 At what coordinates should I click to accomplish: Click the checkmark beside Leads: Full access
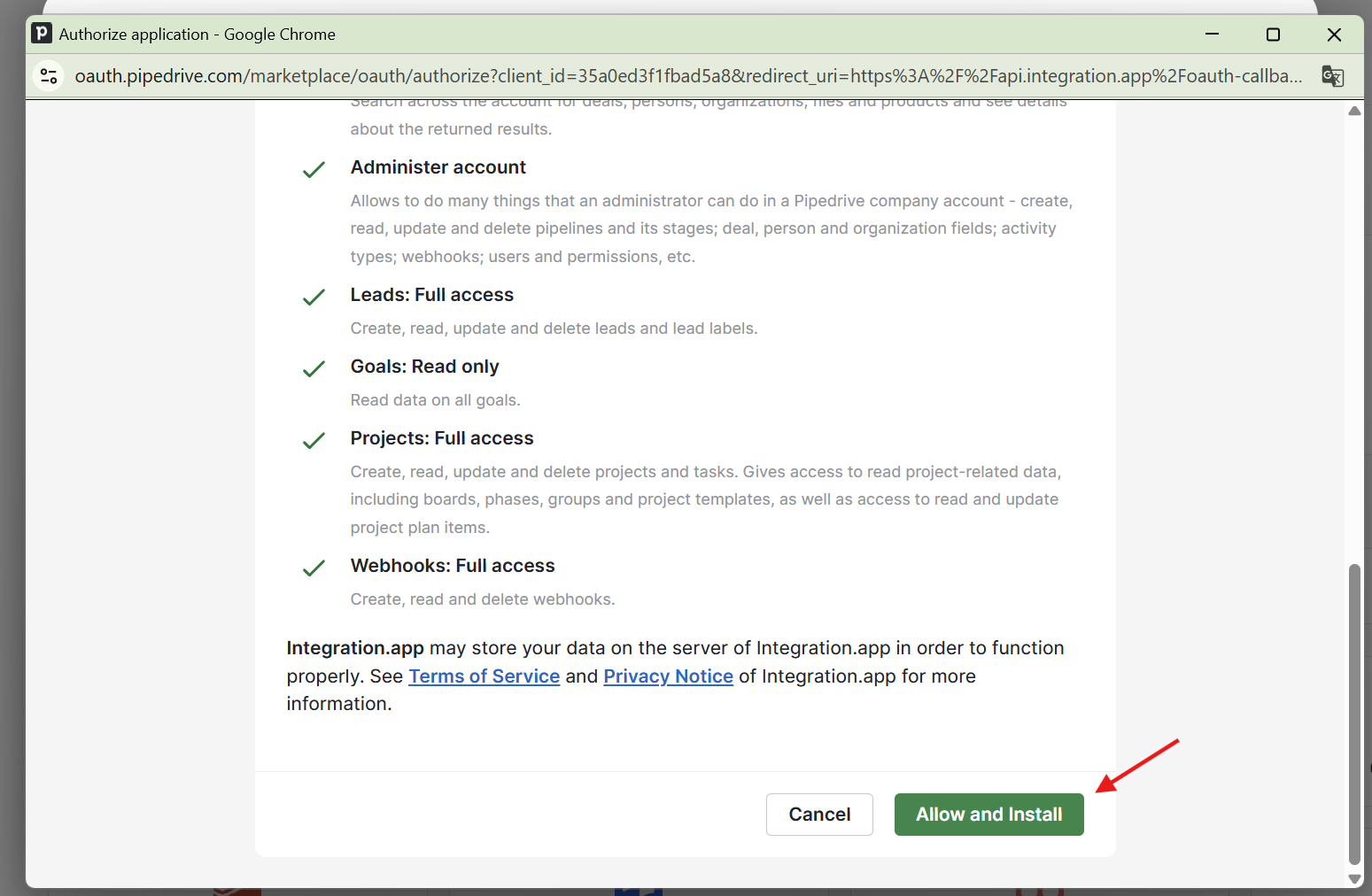(314, 297)
